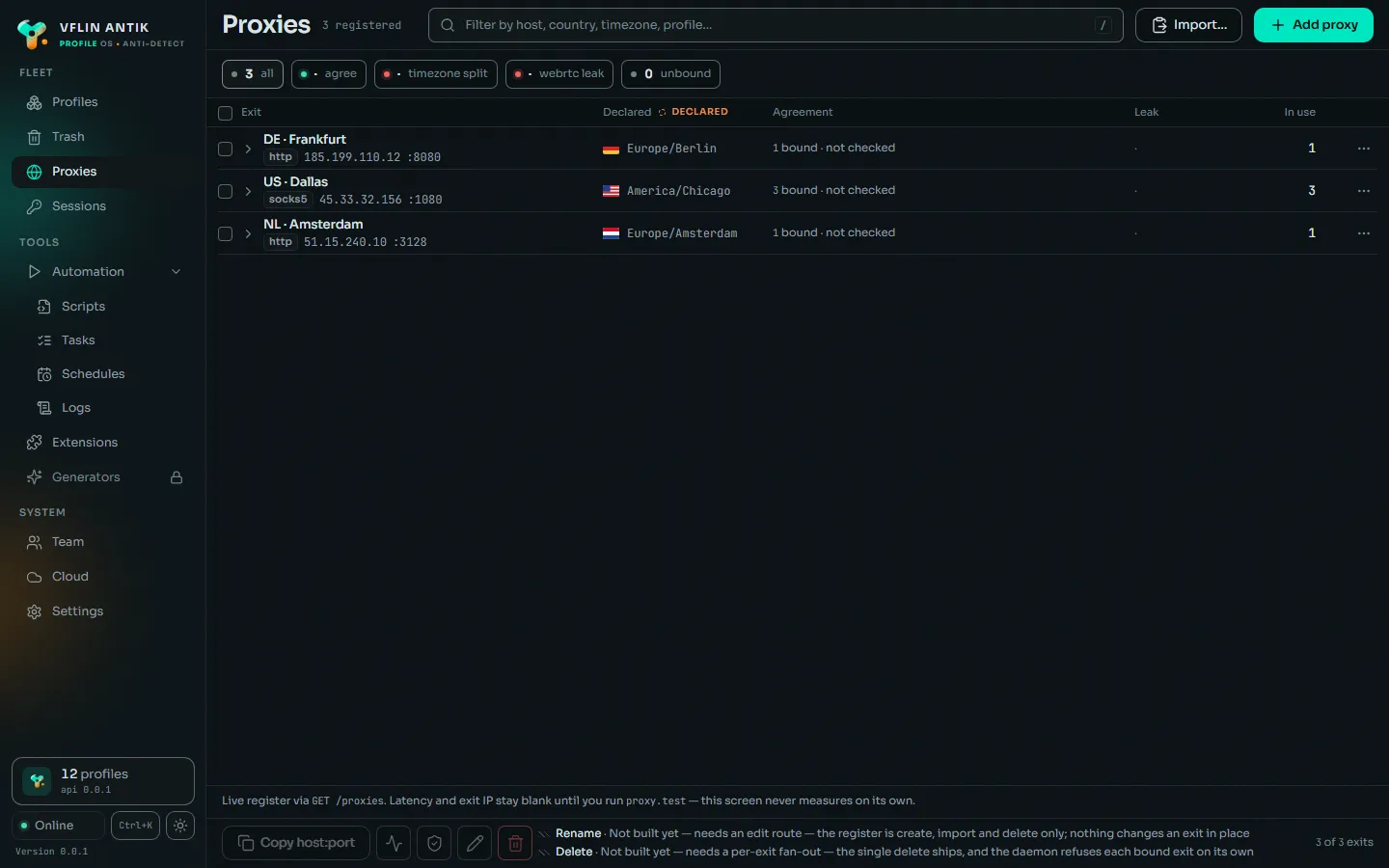Toggle the light/dark theme sun icon
The width and height of the screenshot is (1389, 868).
pos(180,826)
